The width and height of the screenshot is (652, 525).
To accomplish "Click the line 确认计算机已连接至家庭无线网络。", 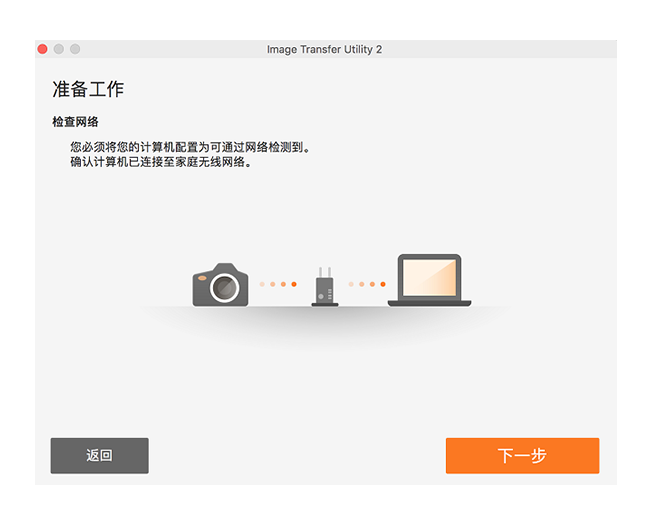I will [161, 162].
